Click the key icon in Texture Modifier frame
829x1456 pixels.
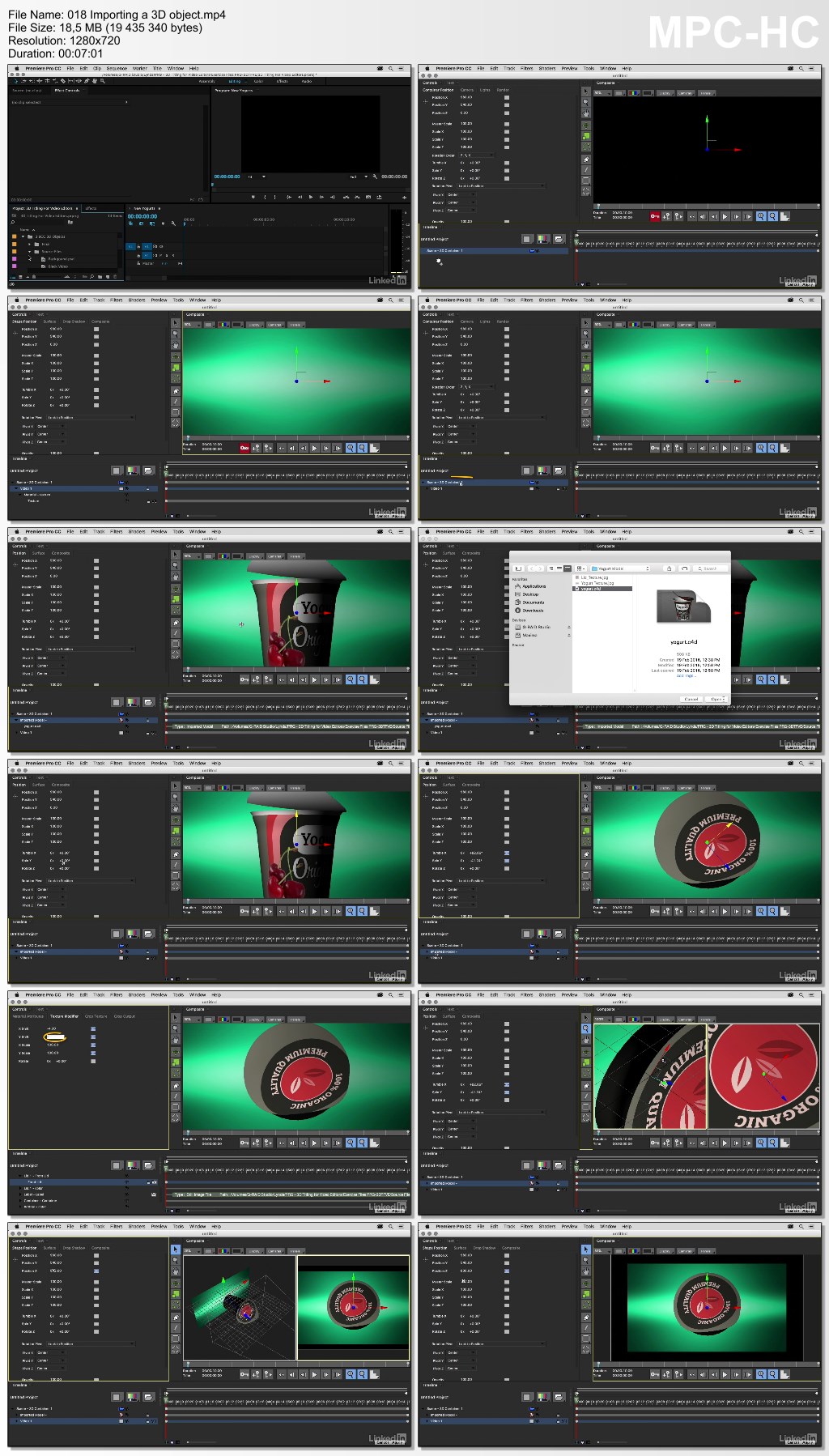[244, 1143]
